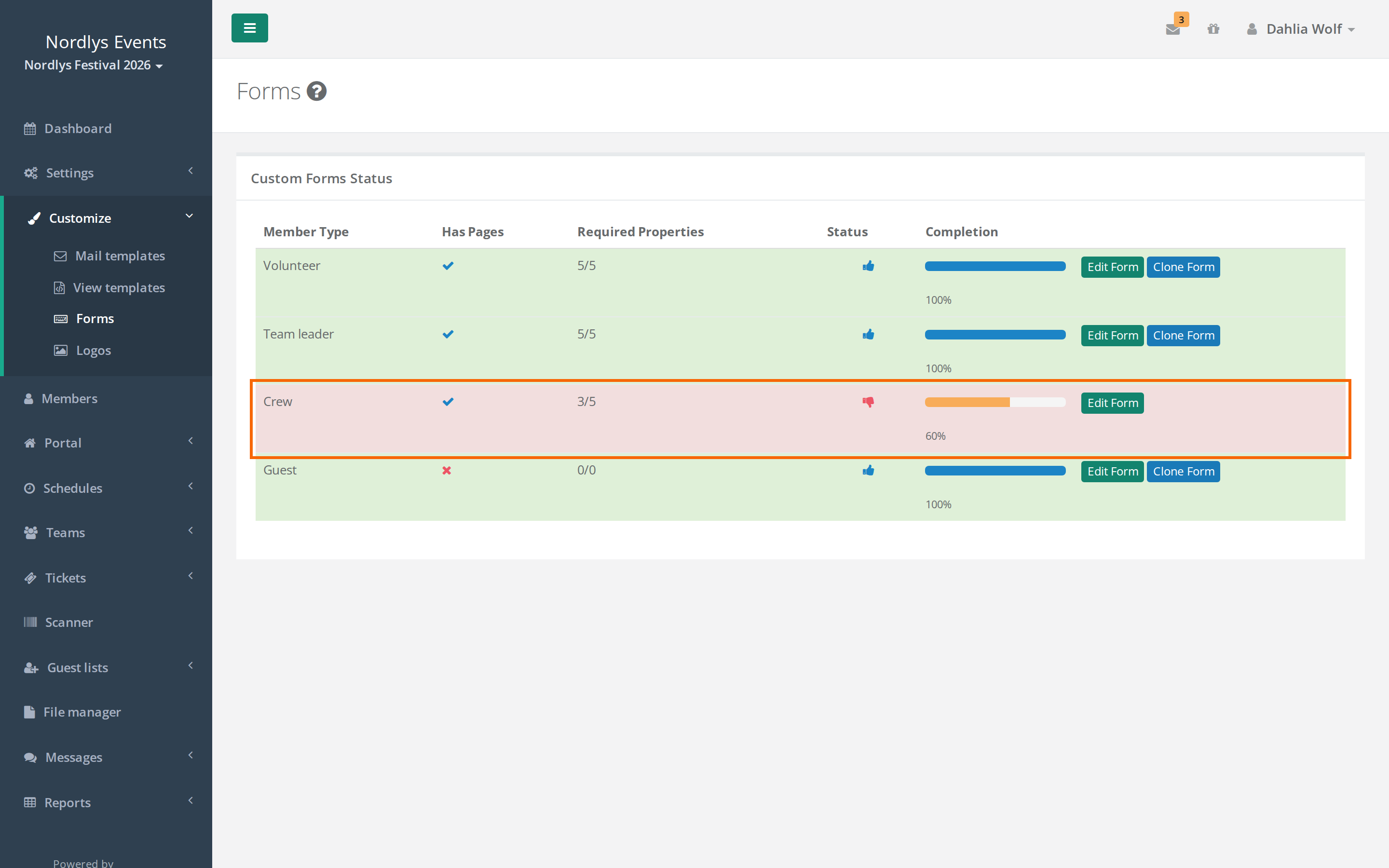Click the Crew Has Pages checkmark

(x=448, y=402)
